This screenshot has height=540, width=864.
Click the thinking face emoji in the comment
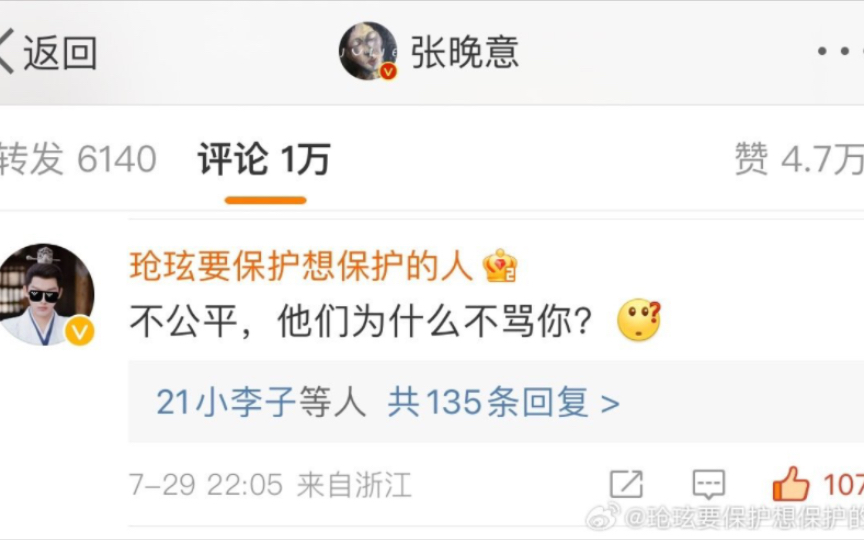[639, 320]
